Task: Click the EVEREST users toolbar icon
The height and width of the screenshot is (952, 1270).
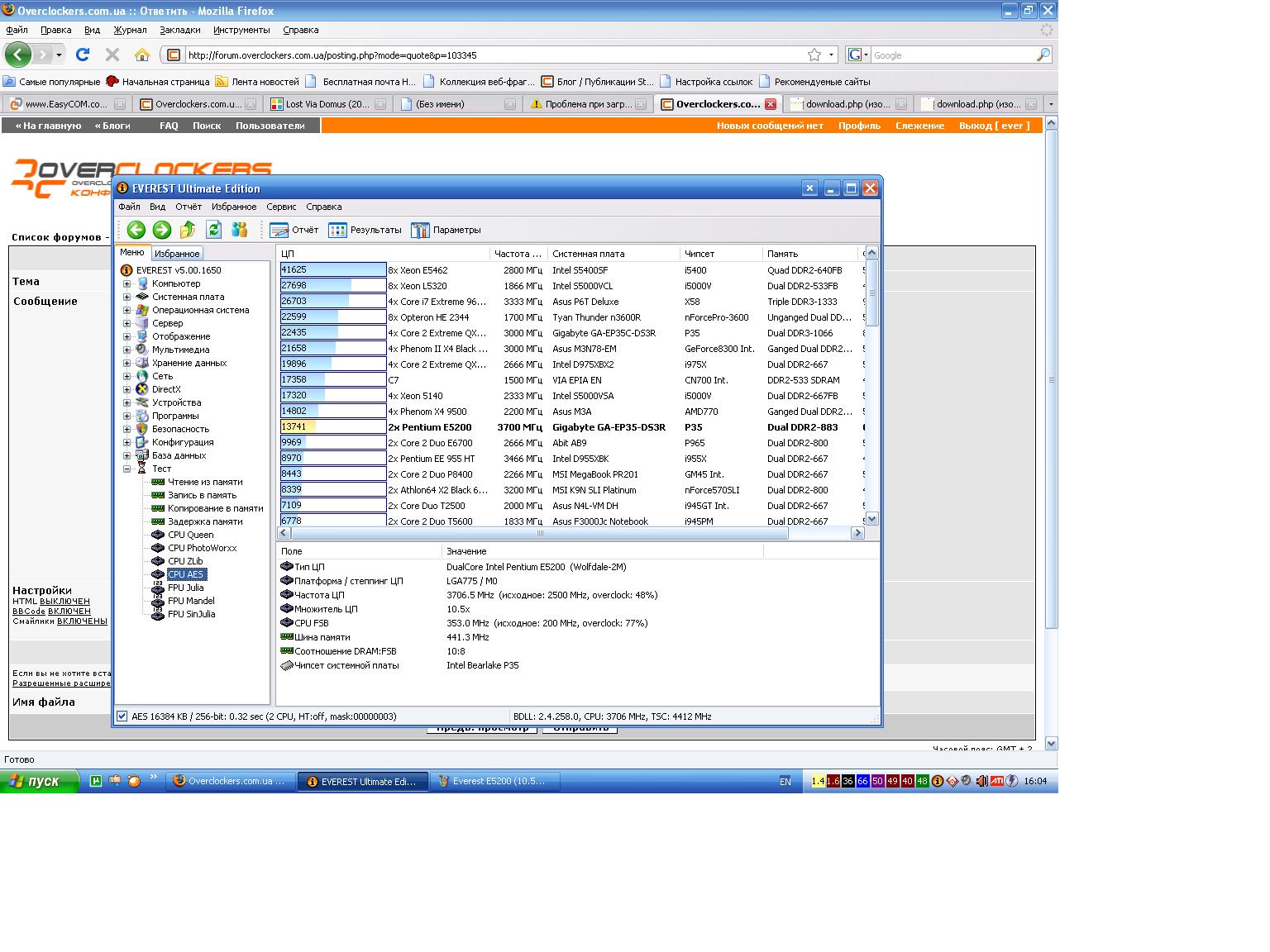Action: [x=240, y=230]
